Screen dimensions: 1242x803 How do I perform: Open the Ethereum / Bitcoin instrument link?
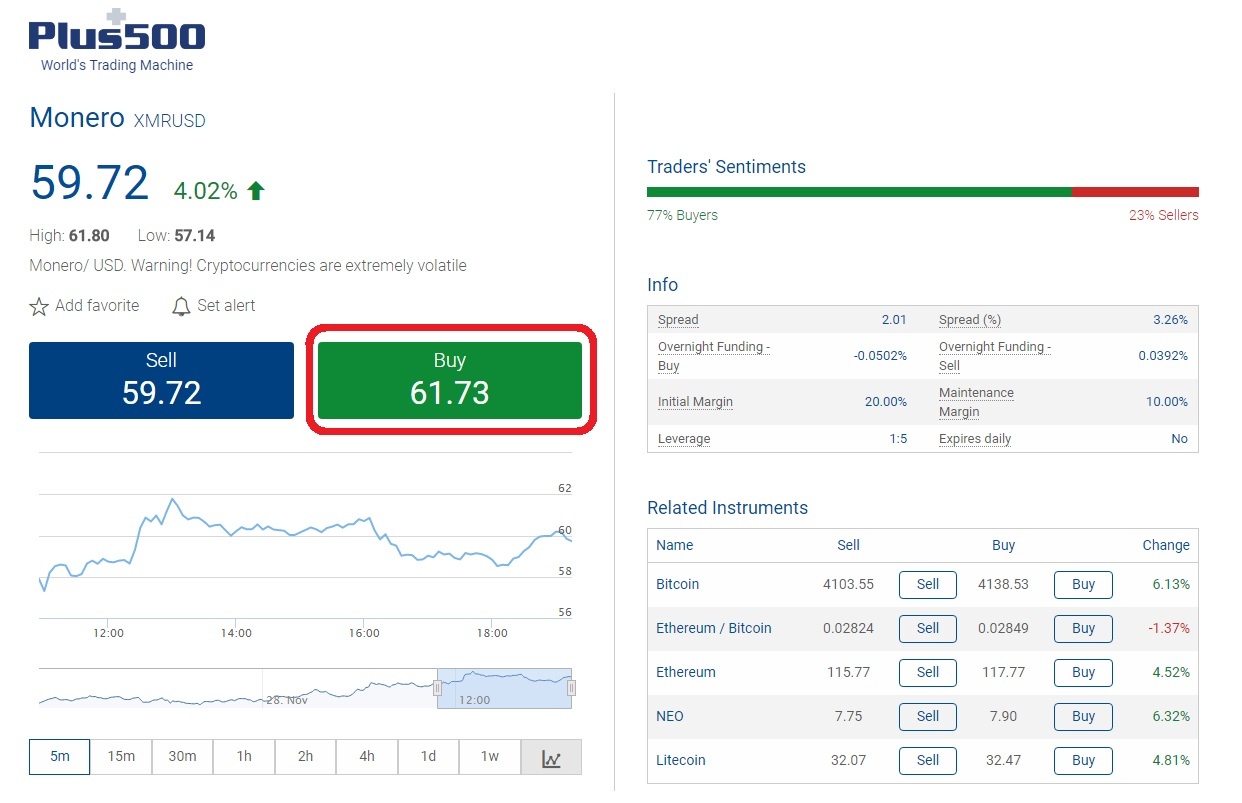click(x=713, y=628)
